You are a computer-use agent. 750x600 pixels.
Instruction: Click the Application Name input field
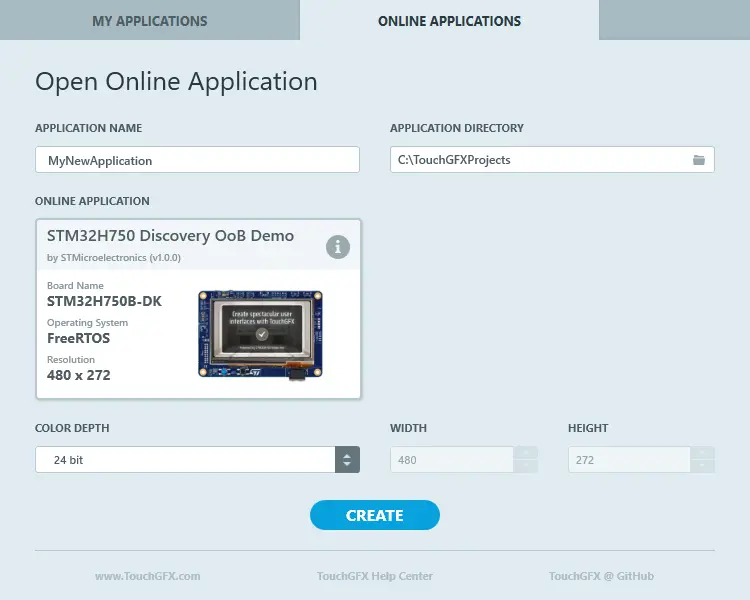197,160
